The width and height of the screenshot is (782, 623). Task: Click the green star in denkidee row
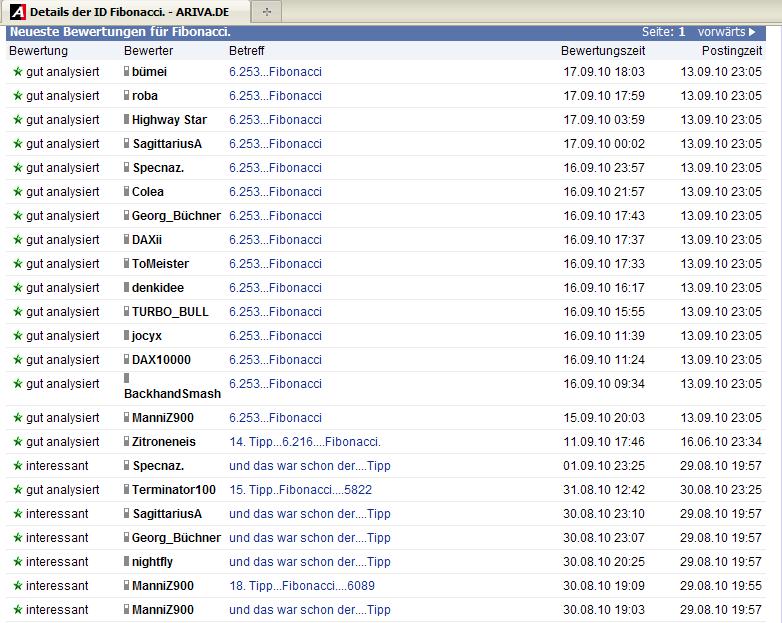click(17, 288)
